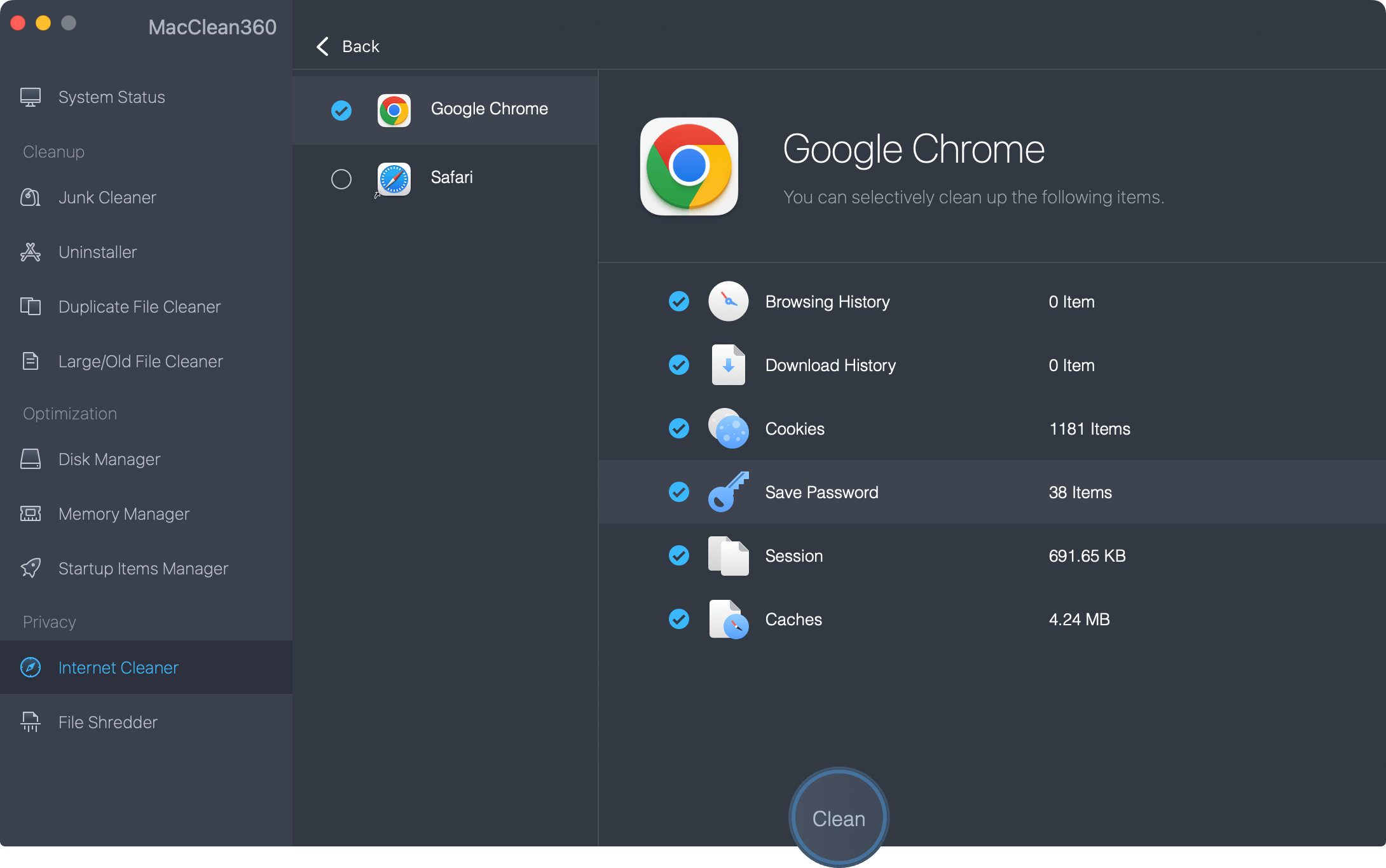Click the Uninstaller app icon in sidebar
The image size is (1386, 868).
[30, 252]
